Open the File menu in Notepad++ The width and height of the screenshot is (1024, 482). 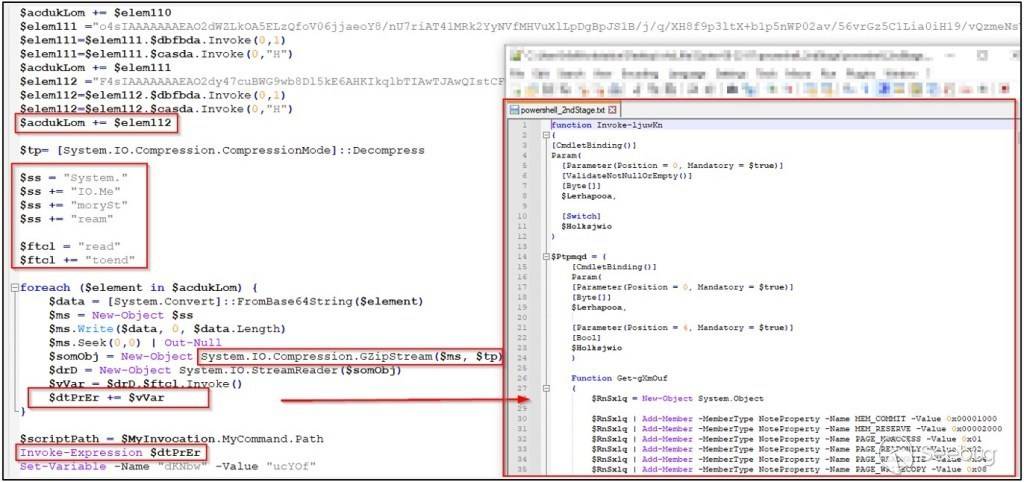(x=516, y=74)
